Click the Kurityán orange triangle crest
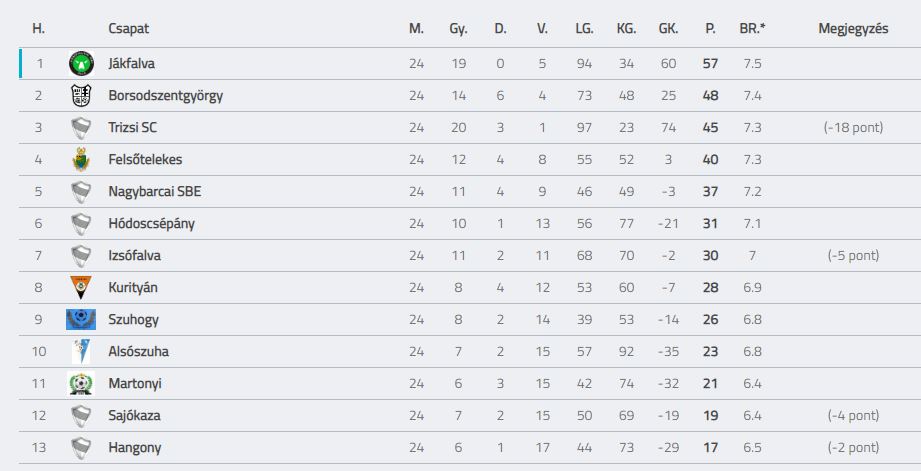This screenshot has width=921, height=471. tap(81, 287)
